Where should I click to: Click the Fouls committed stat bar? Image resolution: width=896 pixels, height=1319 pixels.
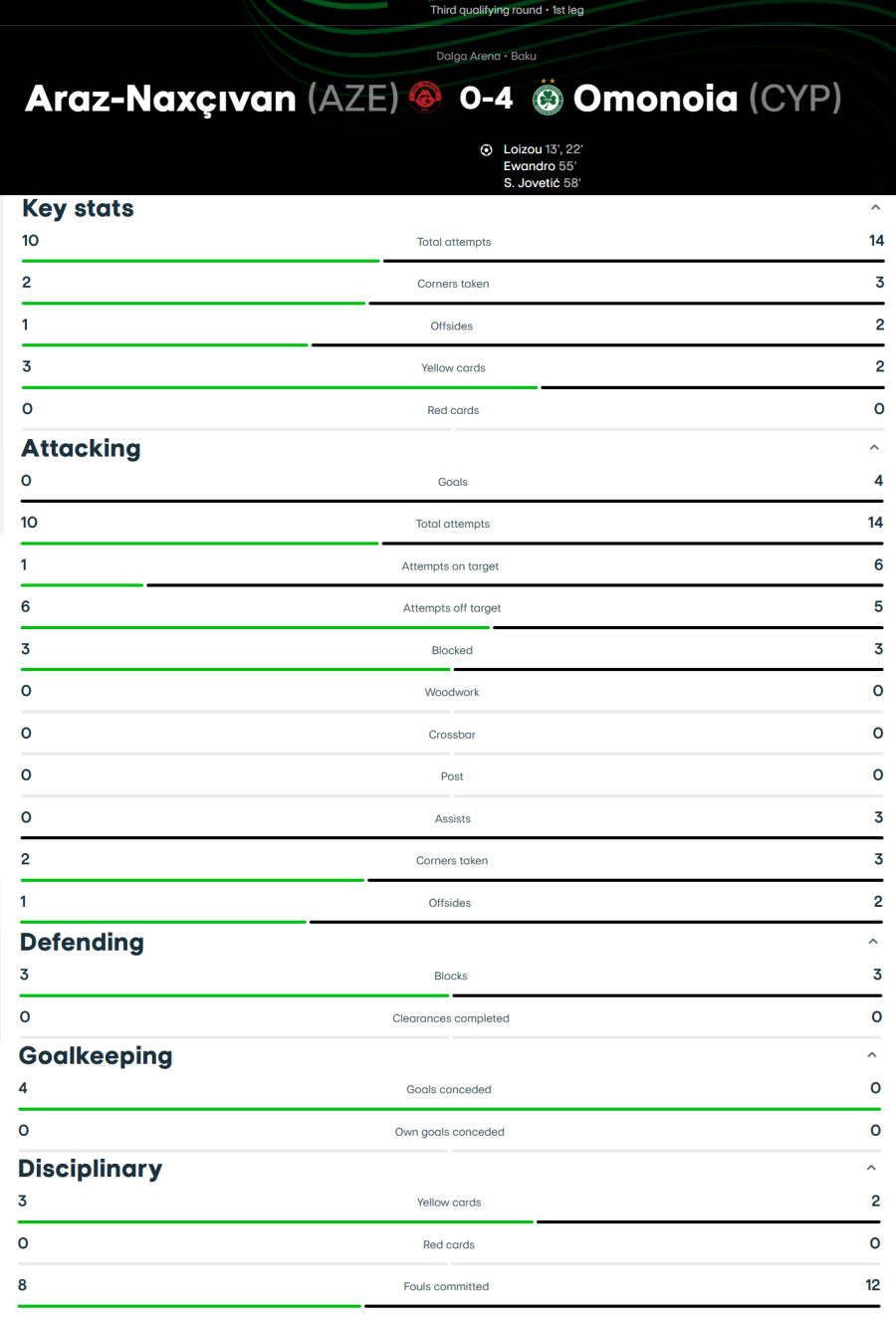(x=449, y=1306)
